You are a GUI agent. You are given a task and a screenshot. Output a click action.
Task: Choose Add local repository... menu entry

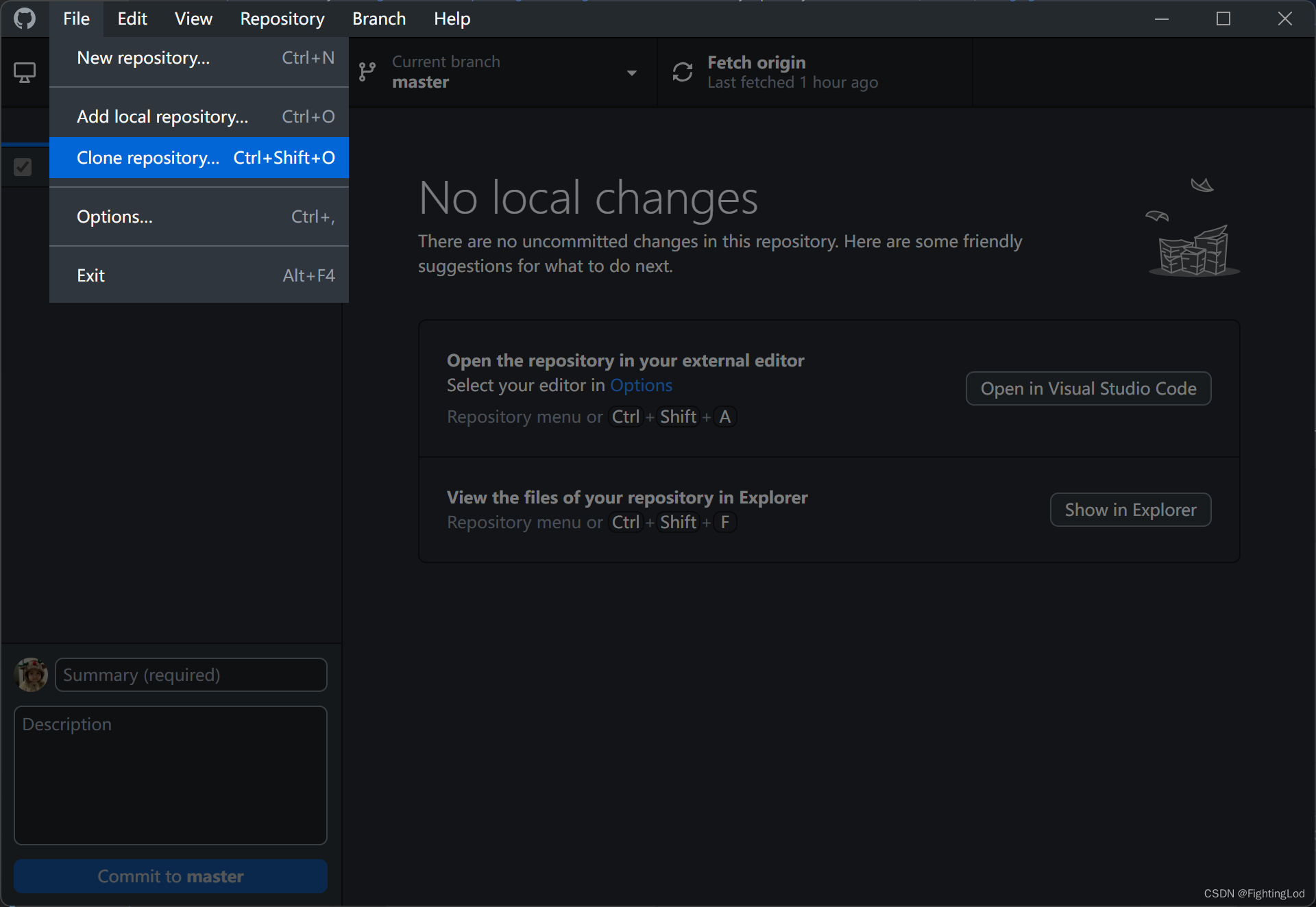tap(199, 117)
